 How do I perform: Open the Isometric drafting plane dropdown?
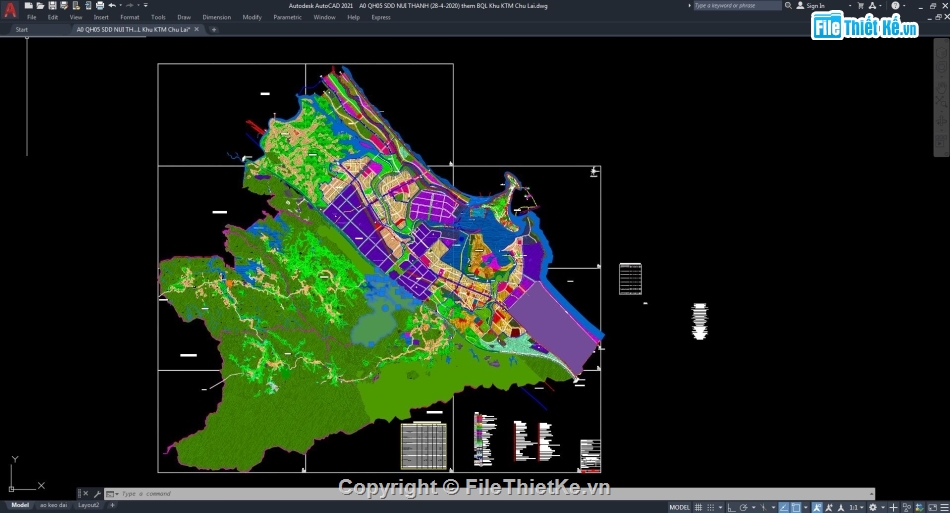pyautogui.click(x=774, y=507)
